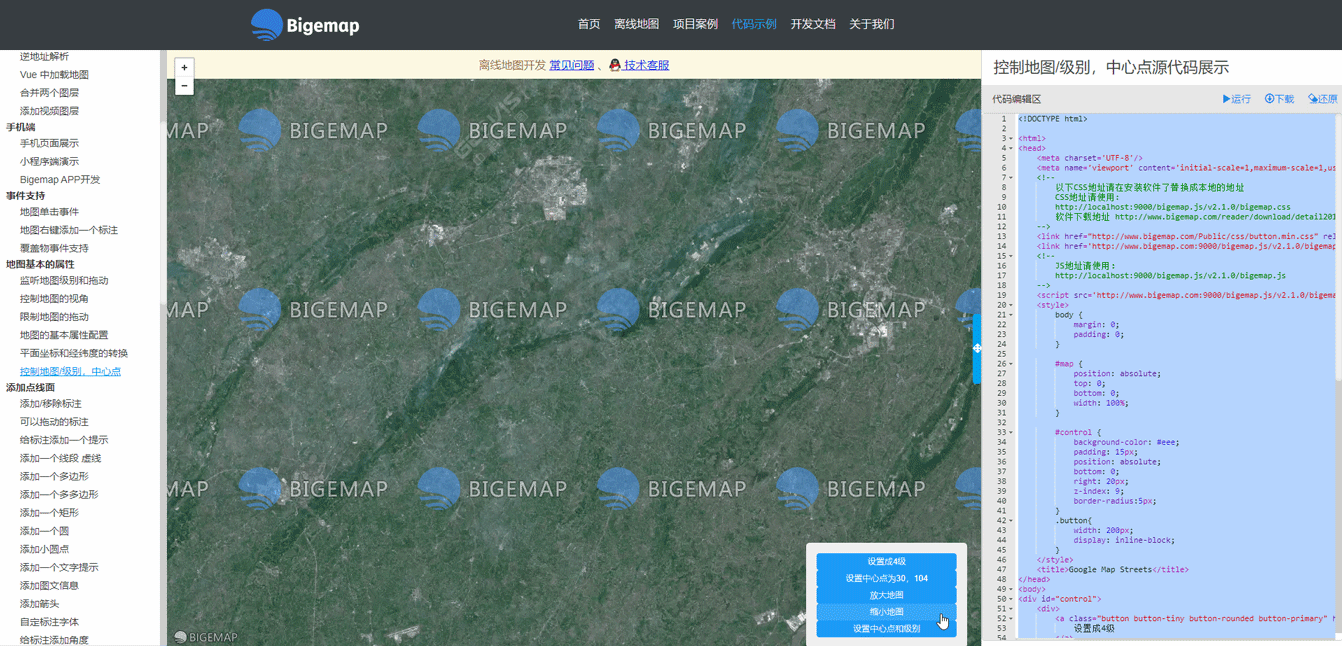Open the 常见问题 link
Image resolution: width=1342 pixels, height=646 pixels.
[x=572, y=65]
